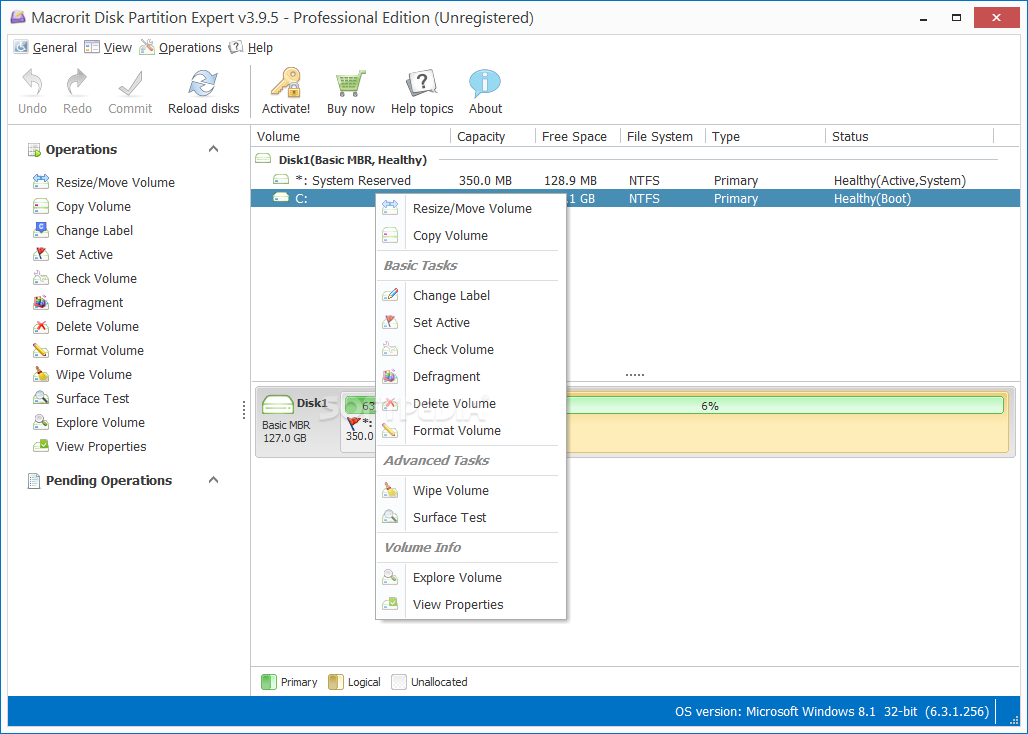Open the Help menu

(x=250, y=47)
